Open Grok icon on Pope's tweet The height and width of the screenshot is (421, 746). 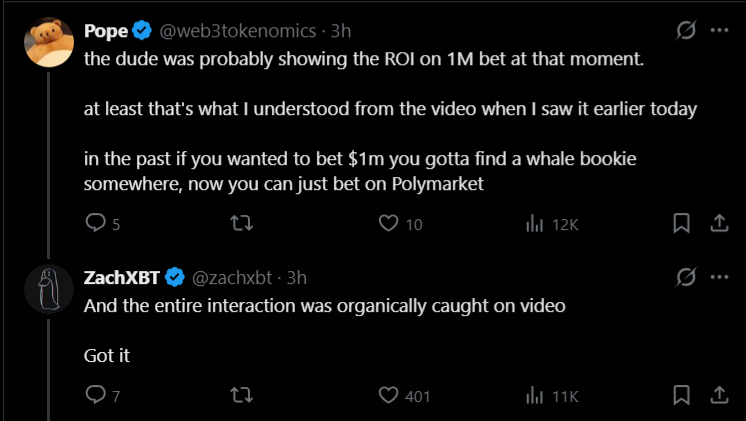click(686, 31)
